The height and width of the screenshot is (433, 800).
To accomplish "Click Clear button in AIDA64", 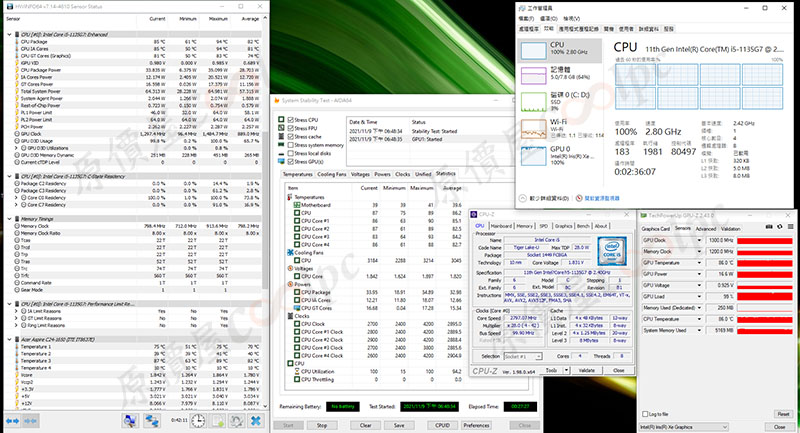I will [365, 425].
